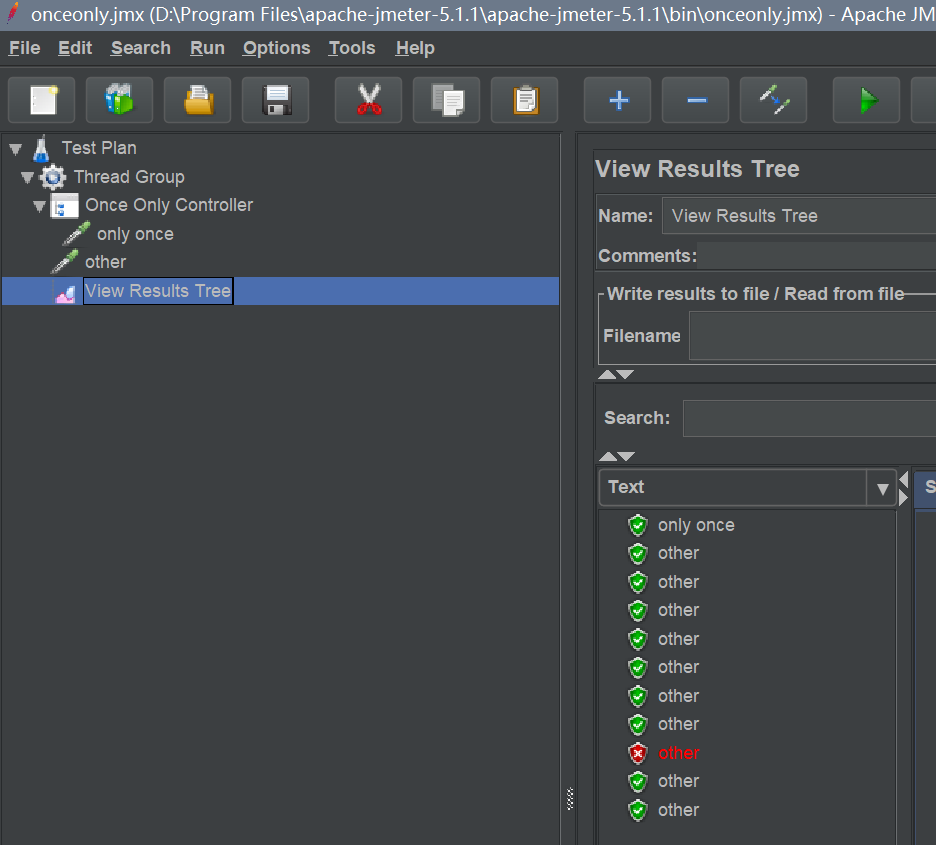Viewport: 936px width, 845px height.
Task: Select the Once Only Controller label
Action: 169,205
